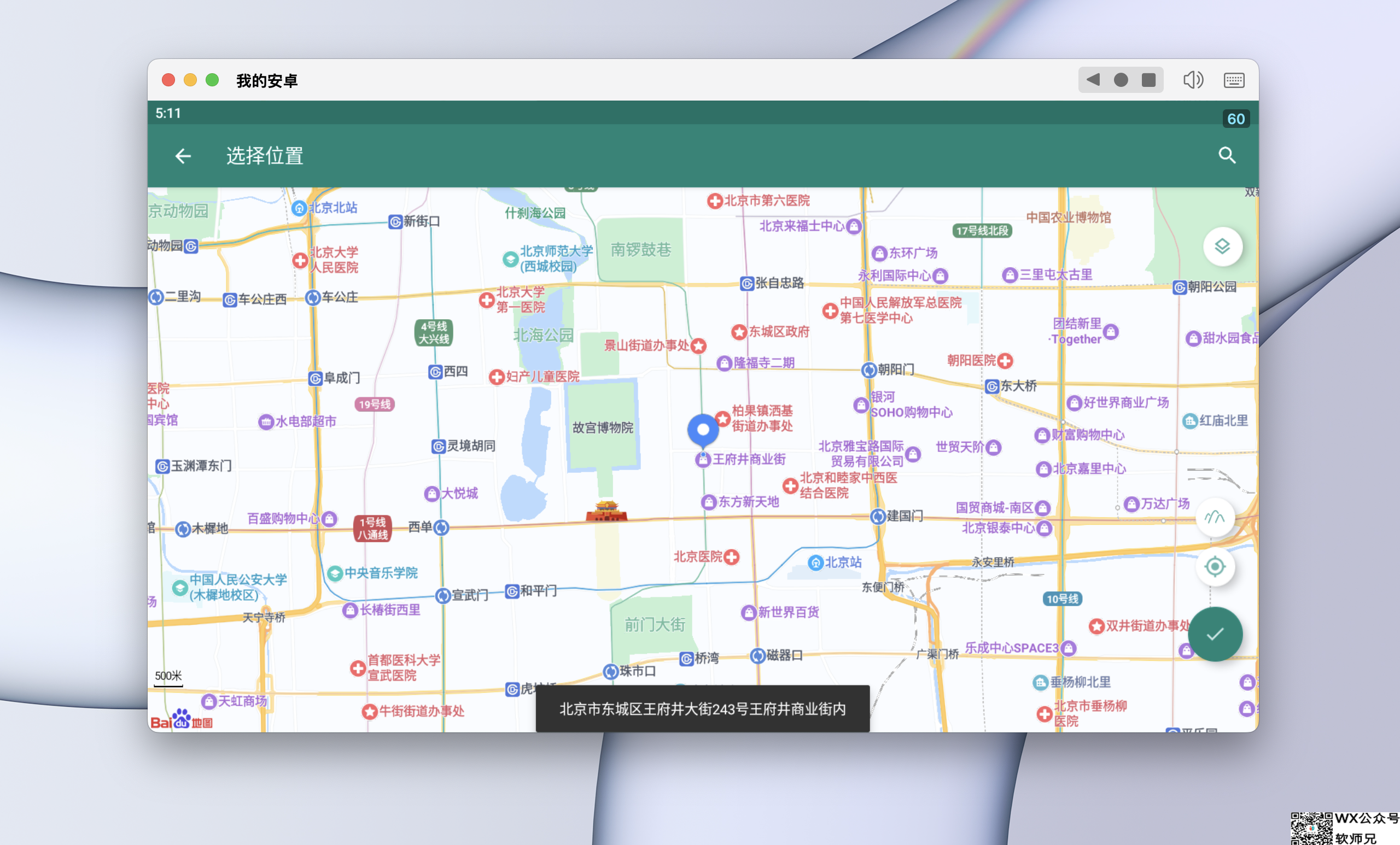Click the Android home circle in titlebar

1121,80
